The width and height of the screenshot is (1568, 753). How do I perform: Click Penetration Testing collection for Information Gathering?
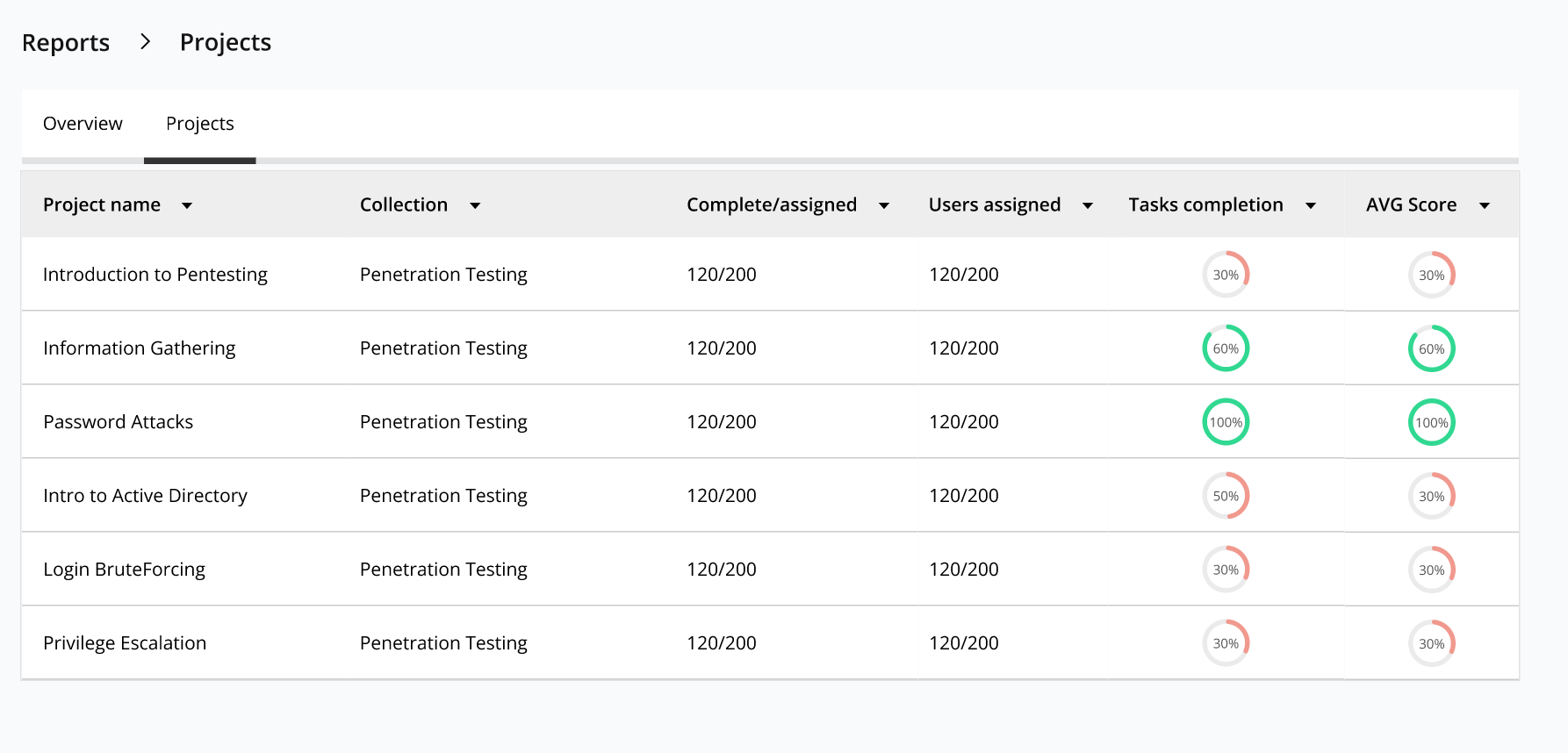[443, 348]
